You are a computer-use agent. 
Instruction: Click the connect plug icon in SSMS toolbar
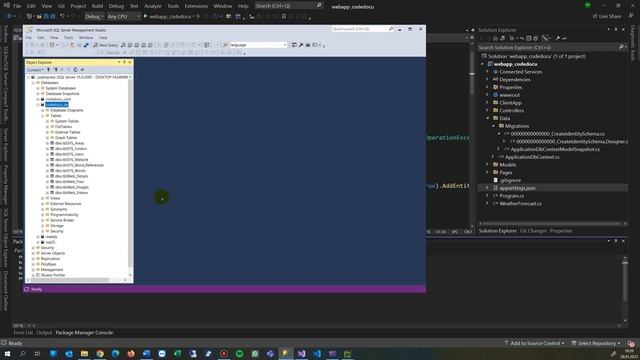tap(86, 45)
